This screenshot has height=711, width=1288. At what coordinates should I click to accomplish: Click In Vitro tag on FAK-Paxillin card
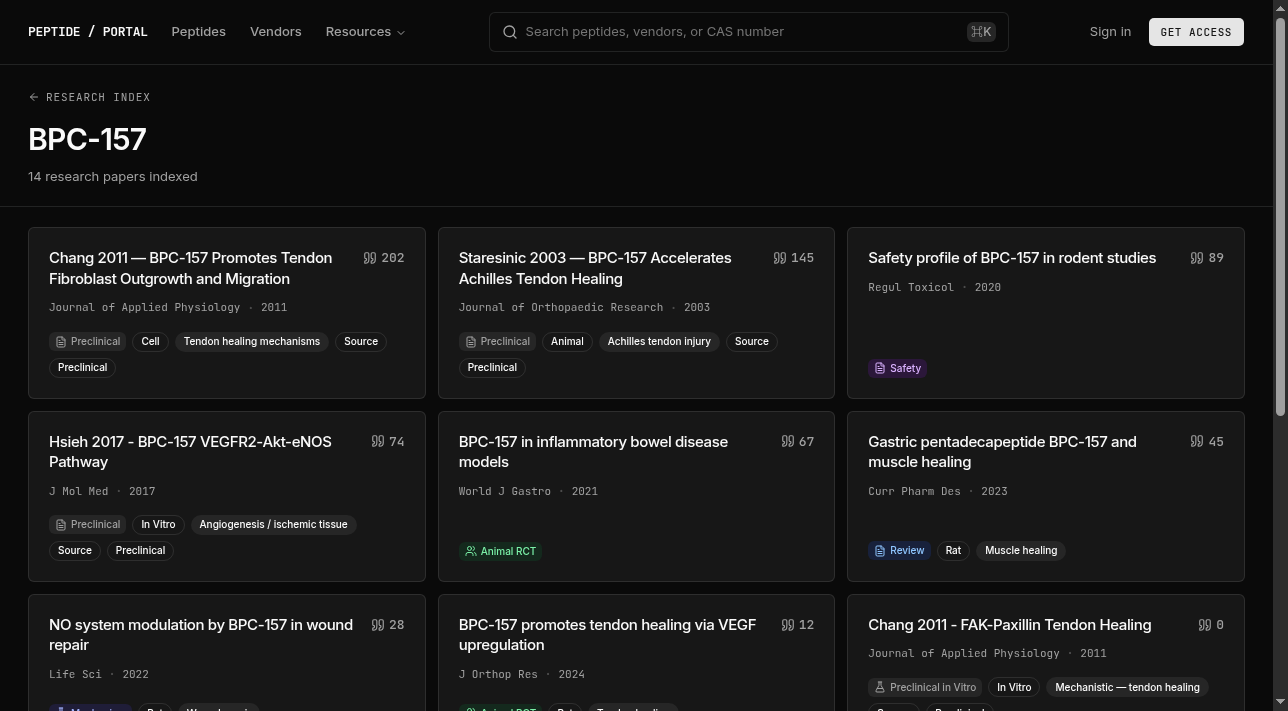[x=1014, y=688]
